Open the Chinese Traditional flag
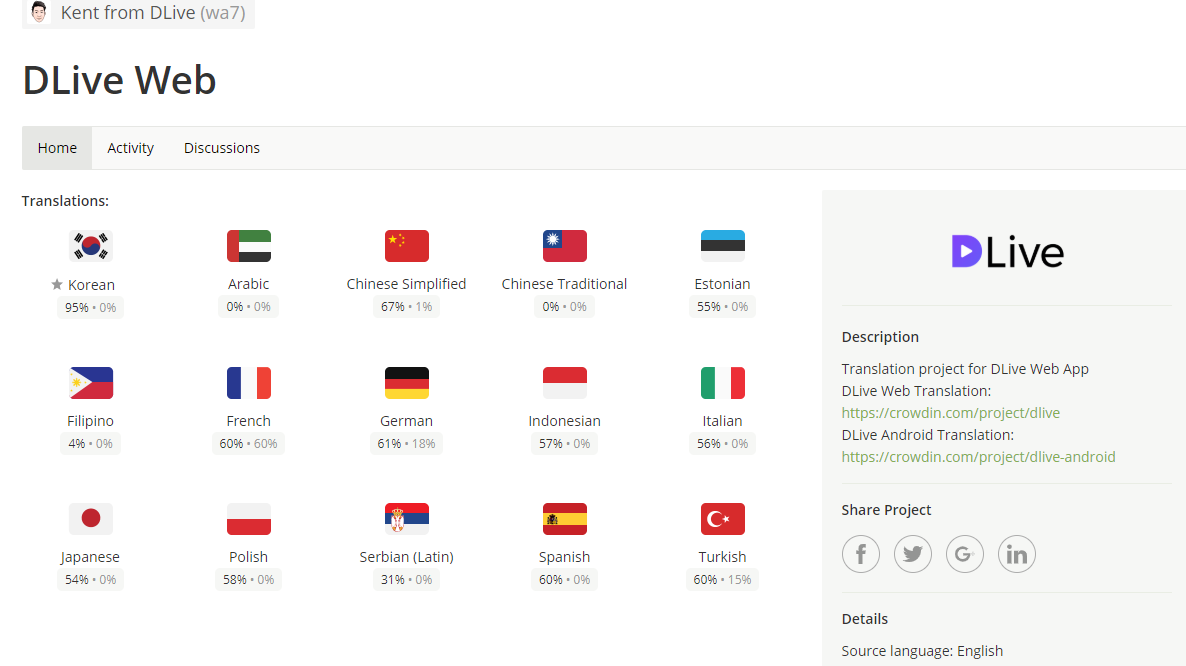This screenshot has width=1186, height=666. point(565,246)
